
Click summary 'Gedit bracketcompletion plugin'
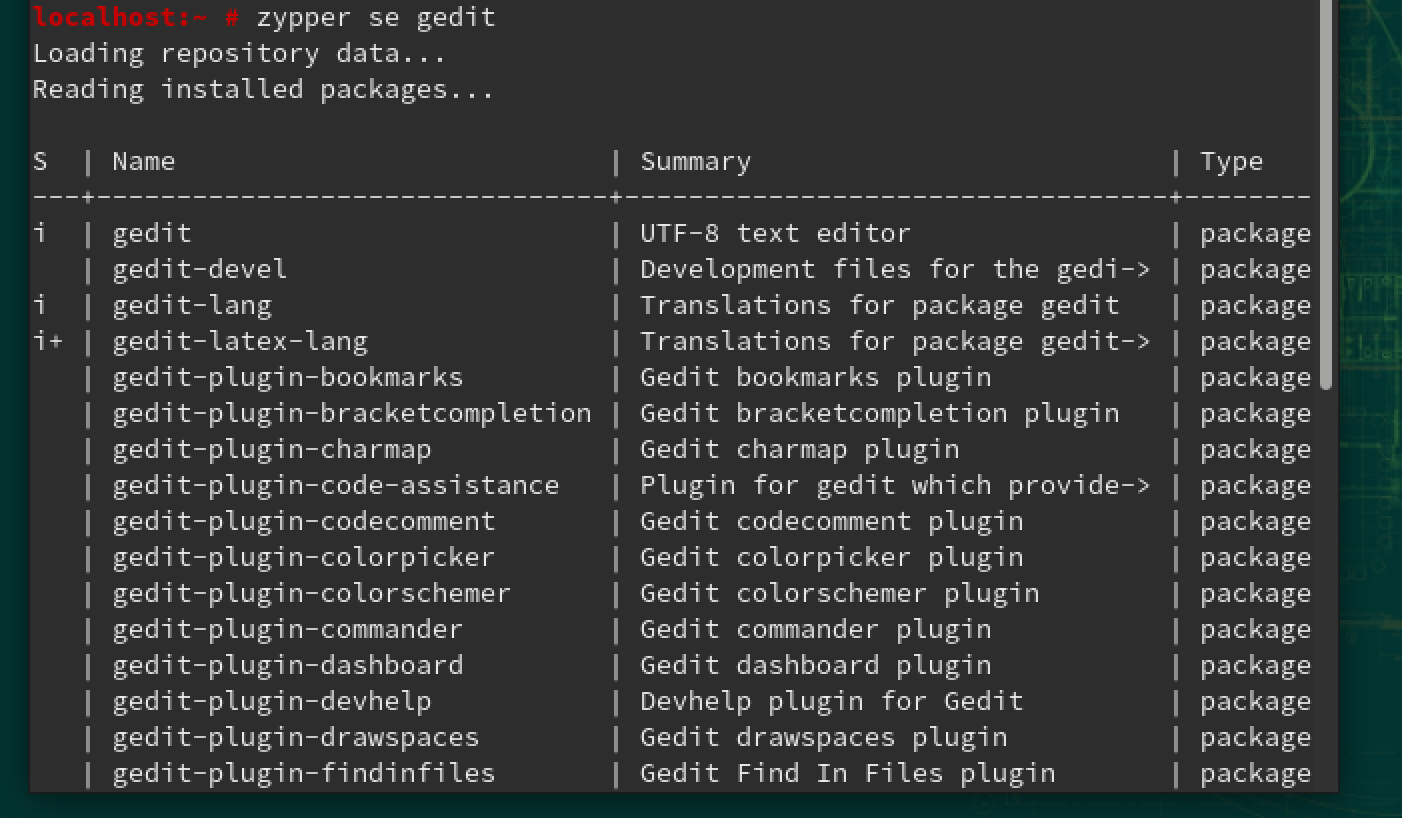coord(880,414)
